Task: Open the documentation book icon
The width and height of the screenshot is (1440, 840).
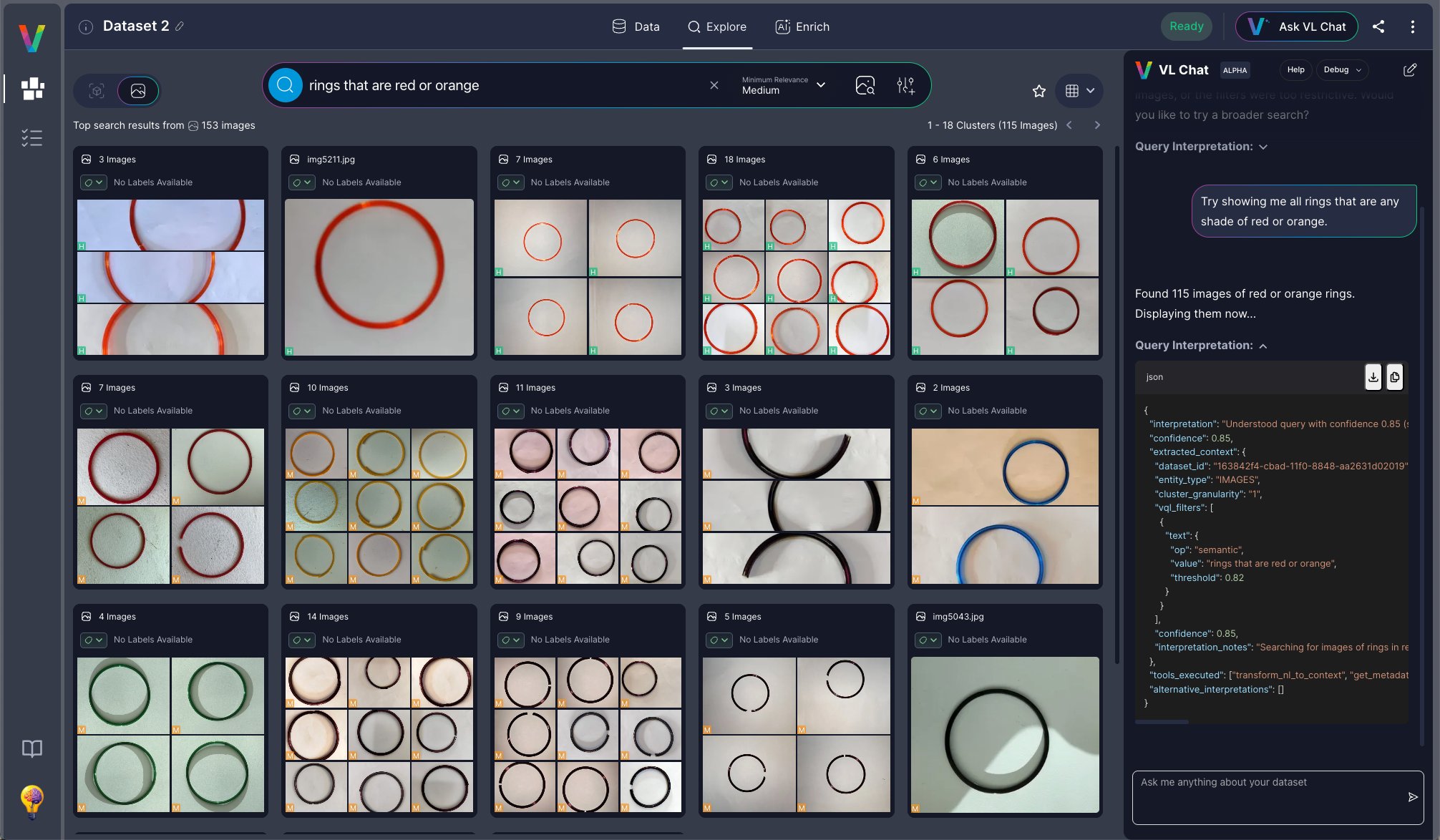Action: pos(32,748)
